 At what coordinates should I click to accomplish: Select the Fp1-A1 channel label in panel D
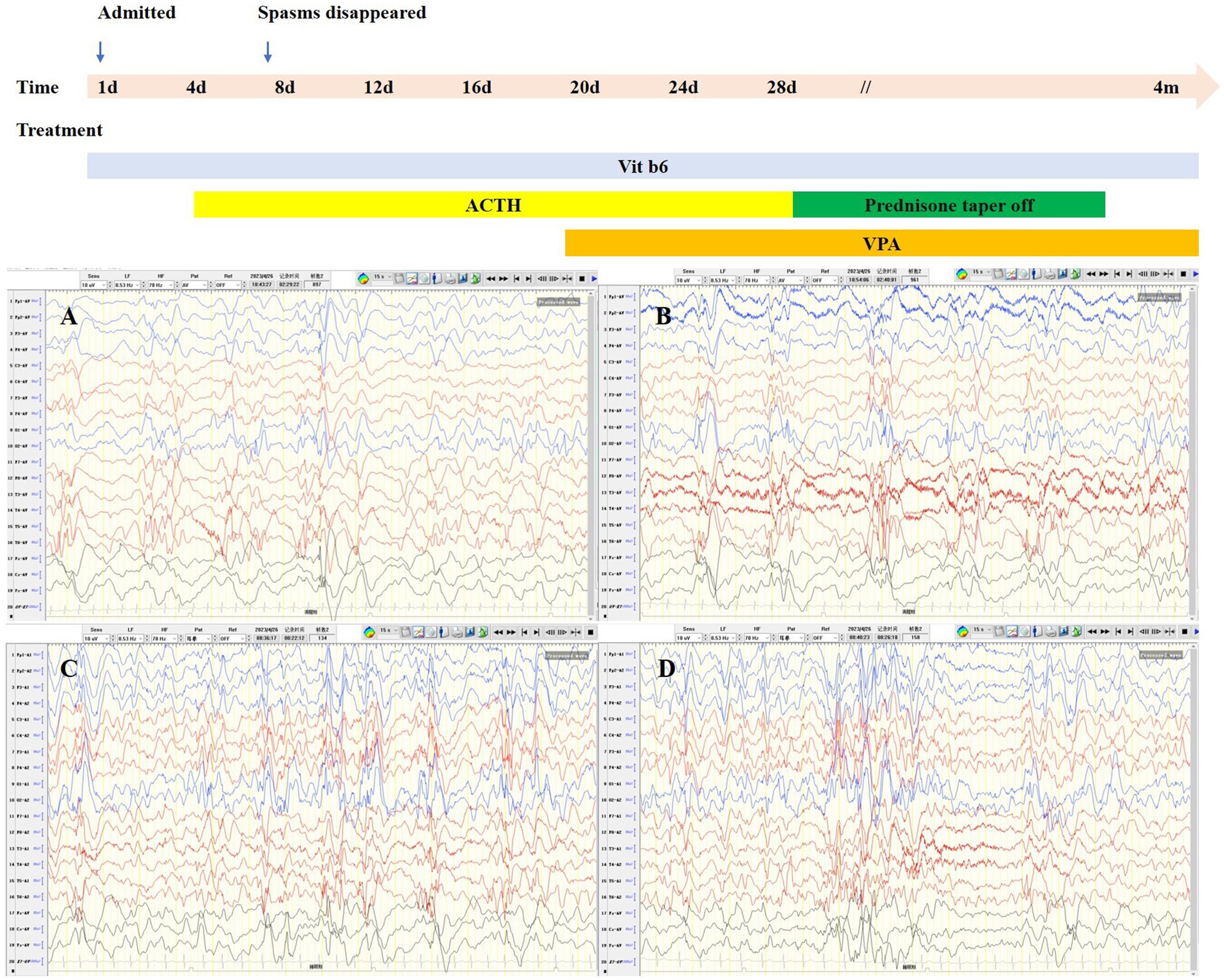point(618,654)
